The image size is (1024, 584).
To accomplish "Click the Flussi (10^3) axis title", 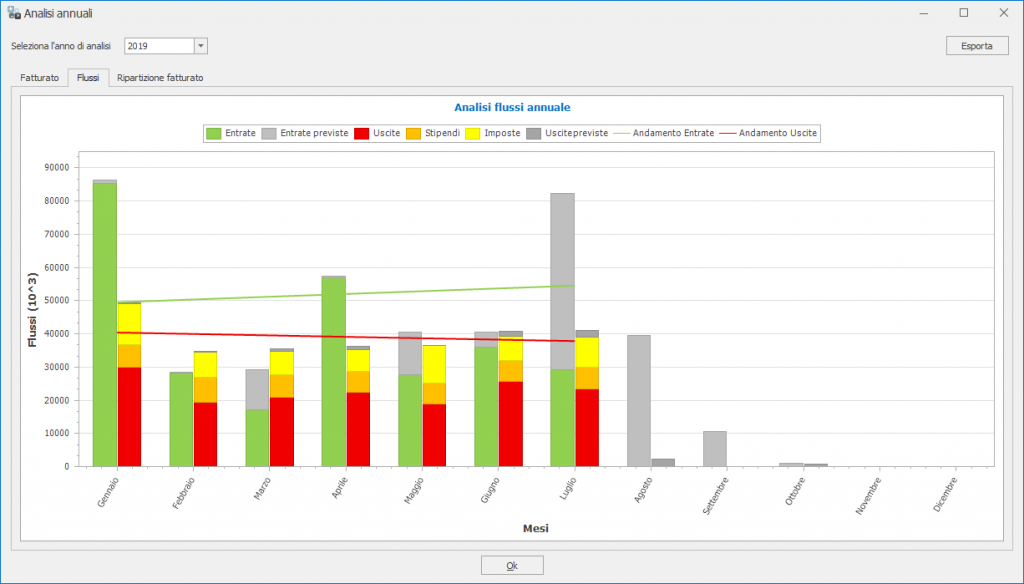I will [32, 310].
